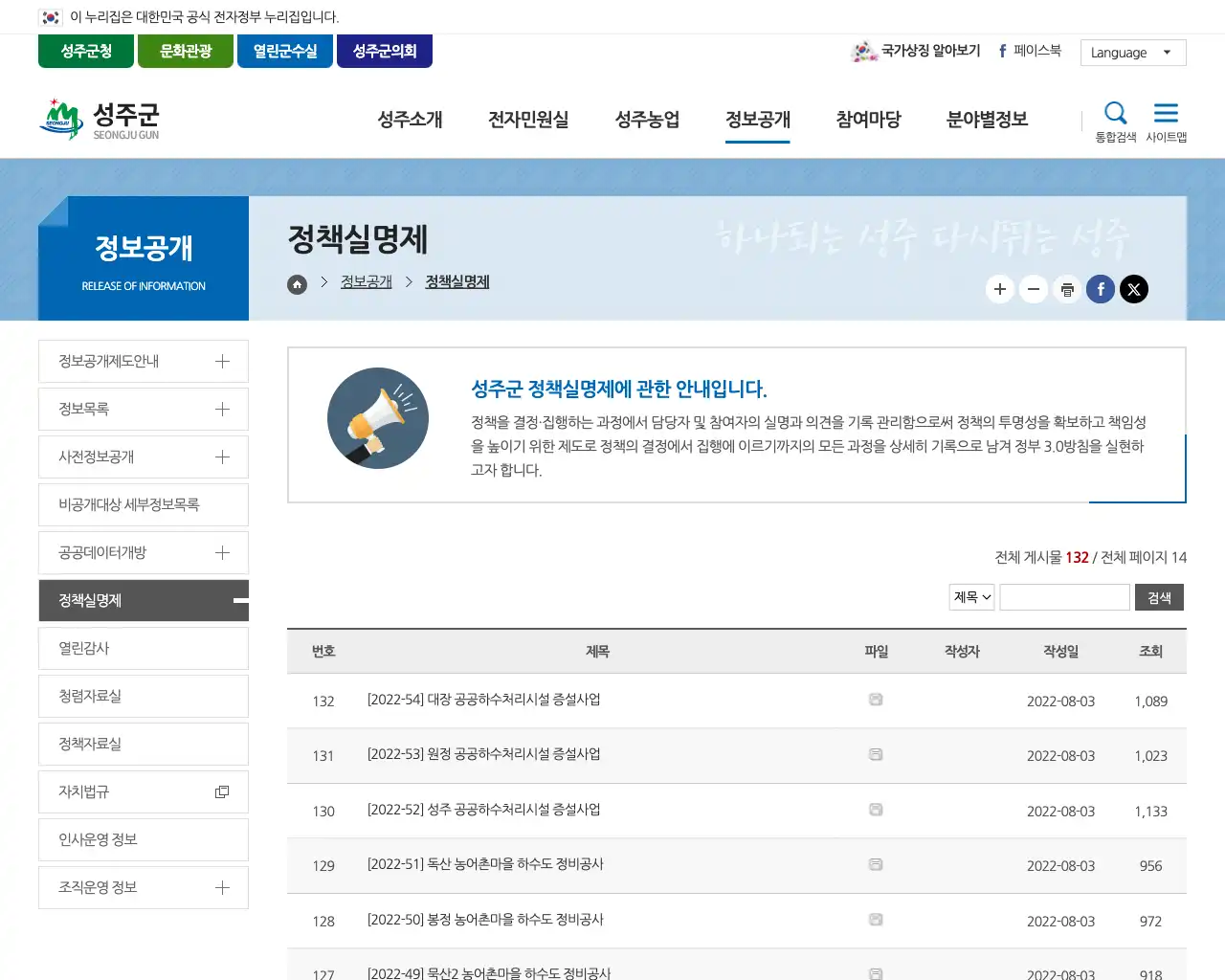Download attachment file icon for post 128

876,920
